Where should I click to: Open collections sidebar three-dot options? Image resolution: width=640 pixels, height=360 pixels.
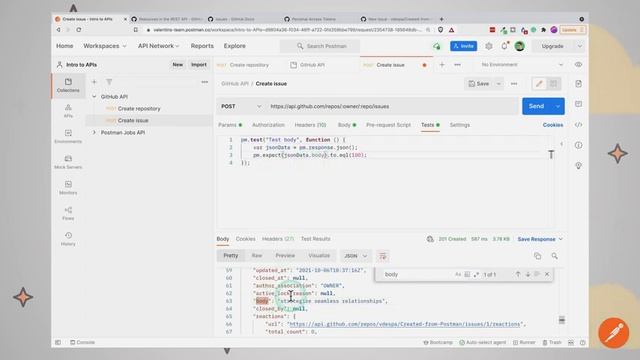tap(204, 82)
